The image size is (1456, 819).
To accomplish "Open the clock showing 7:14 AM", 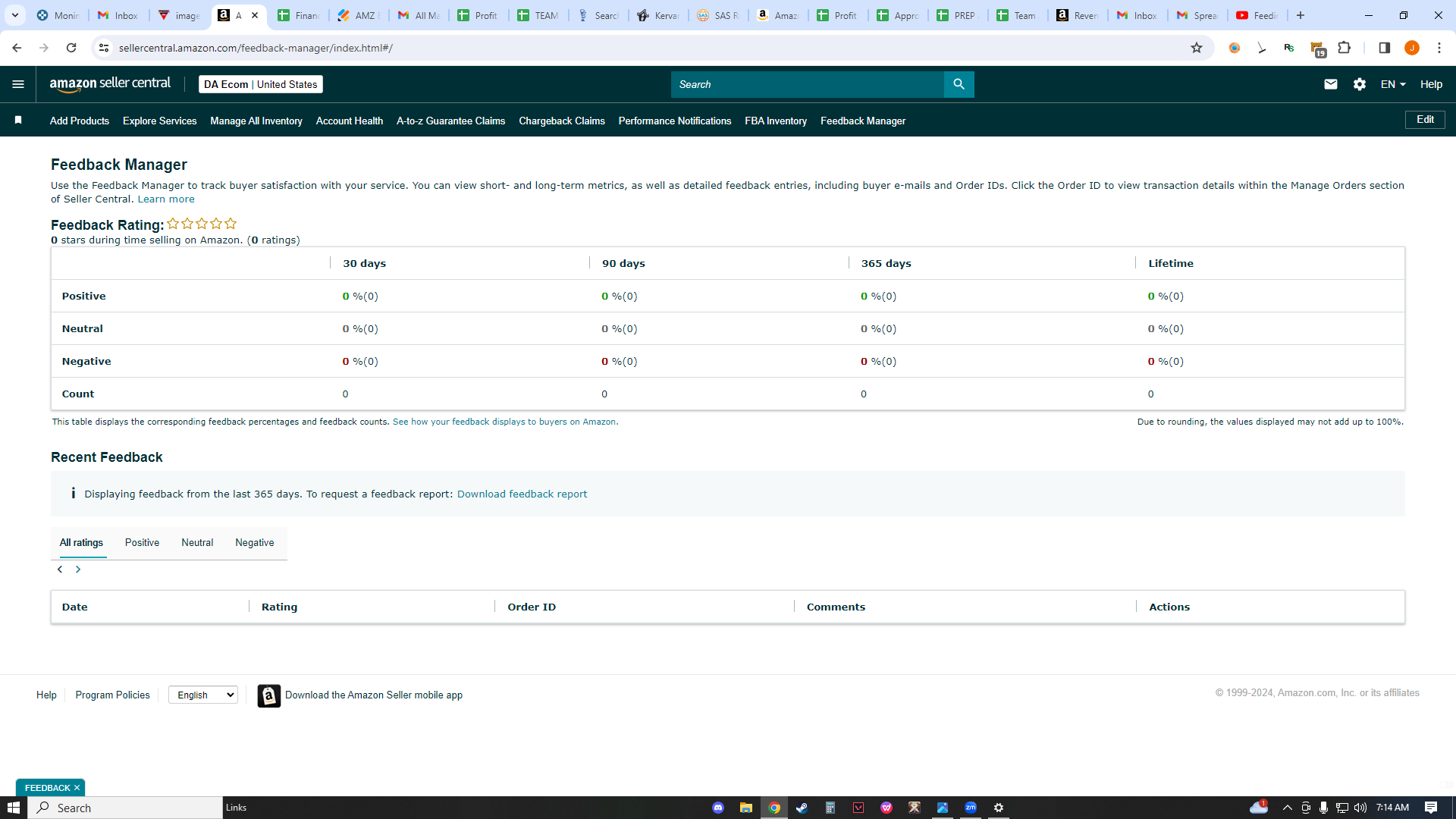I will click(1392, 808).
